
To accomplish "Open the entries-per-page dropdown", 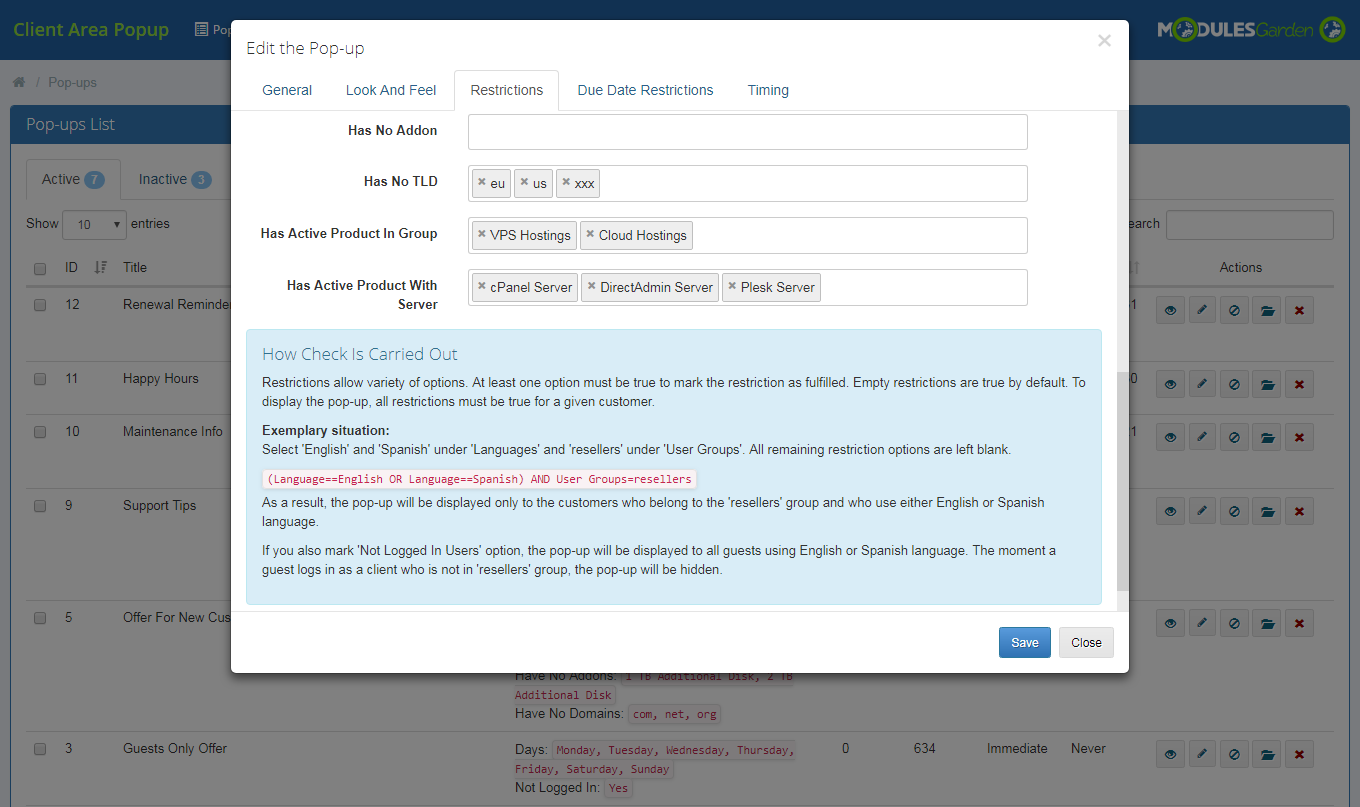I will 94,224.
